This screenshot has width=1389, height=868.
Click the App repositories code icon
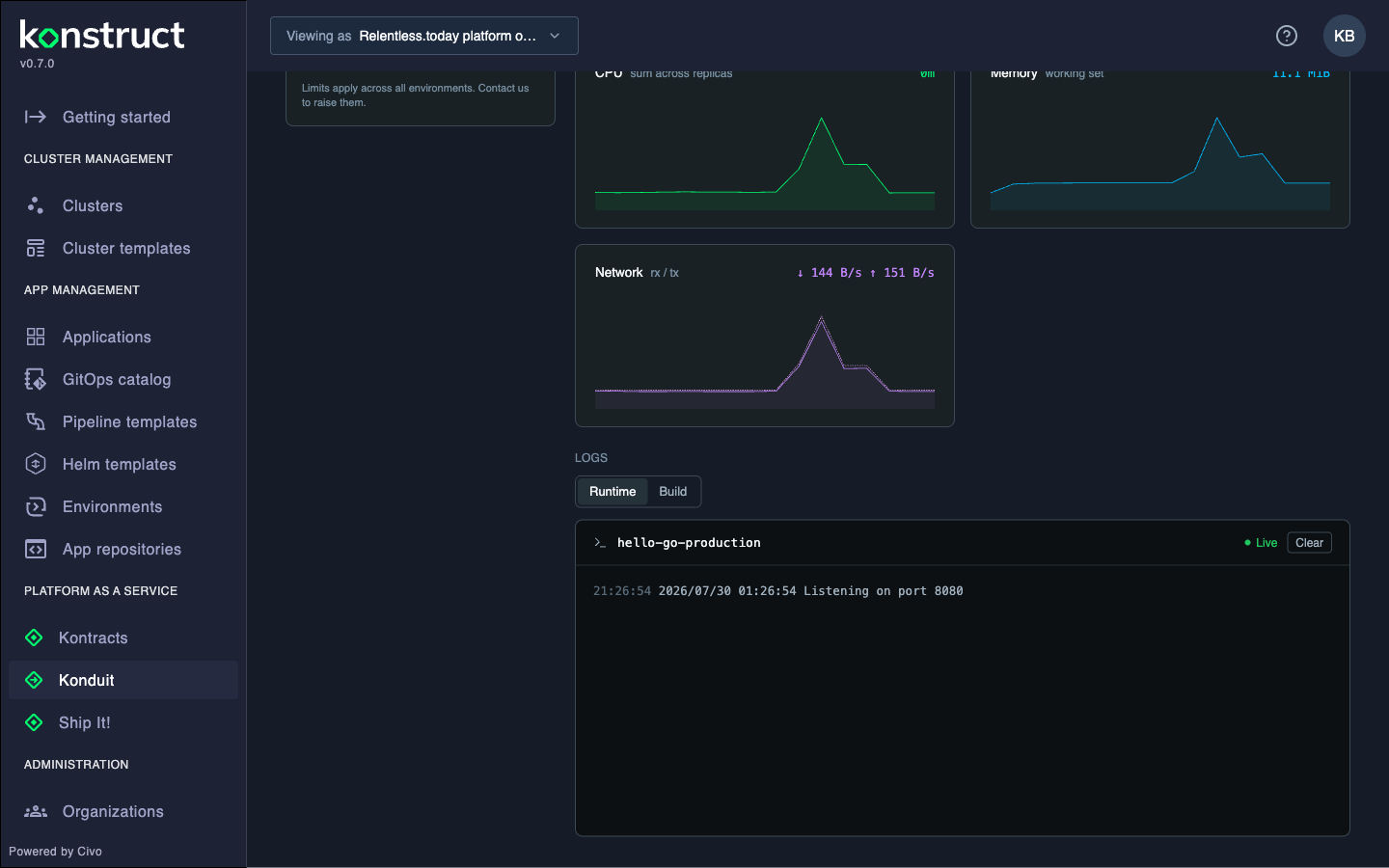pos(36,549)
